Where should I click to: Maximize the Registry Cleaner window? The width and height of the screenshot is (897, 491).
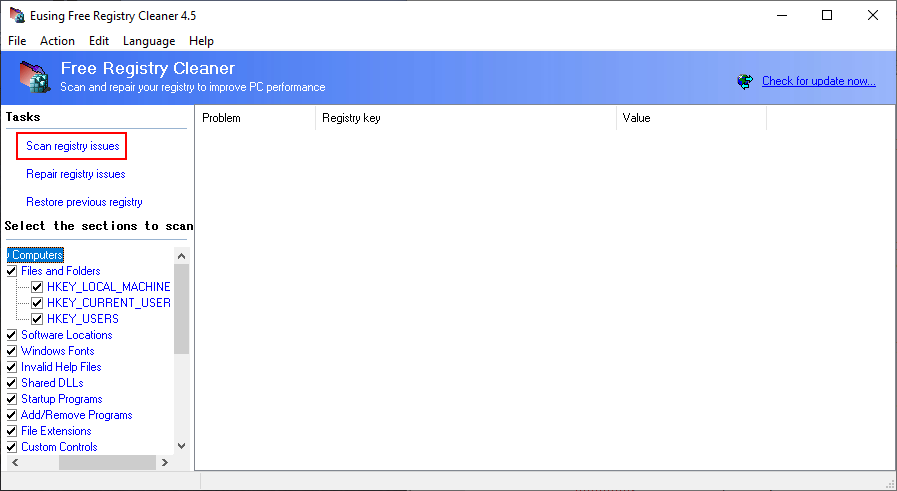[x=827, y=15]
